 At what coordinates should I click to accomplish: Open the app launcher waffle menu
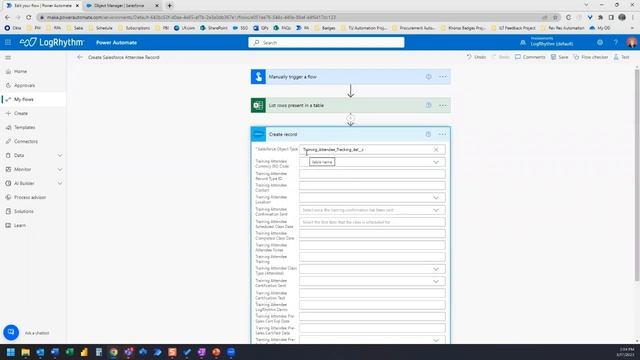(x=8, y=42)
